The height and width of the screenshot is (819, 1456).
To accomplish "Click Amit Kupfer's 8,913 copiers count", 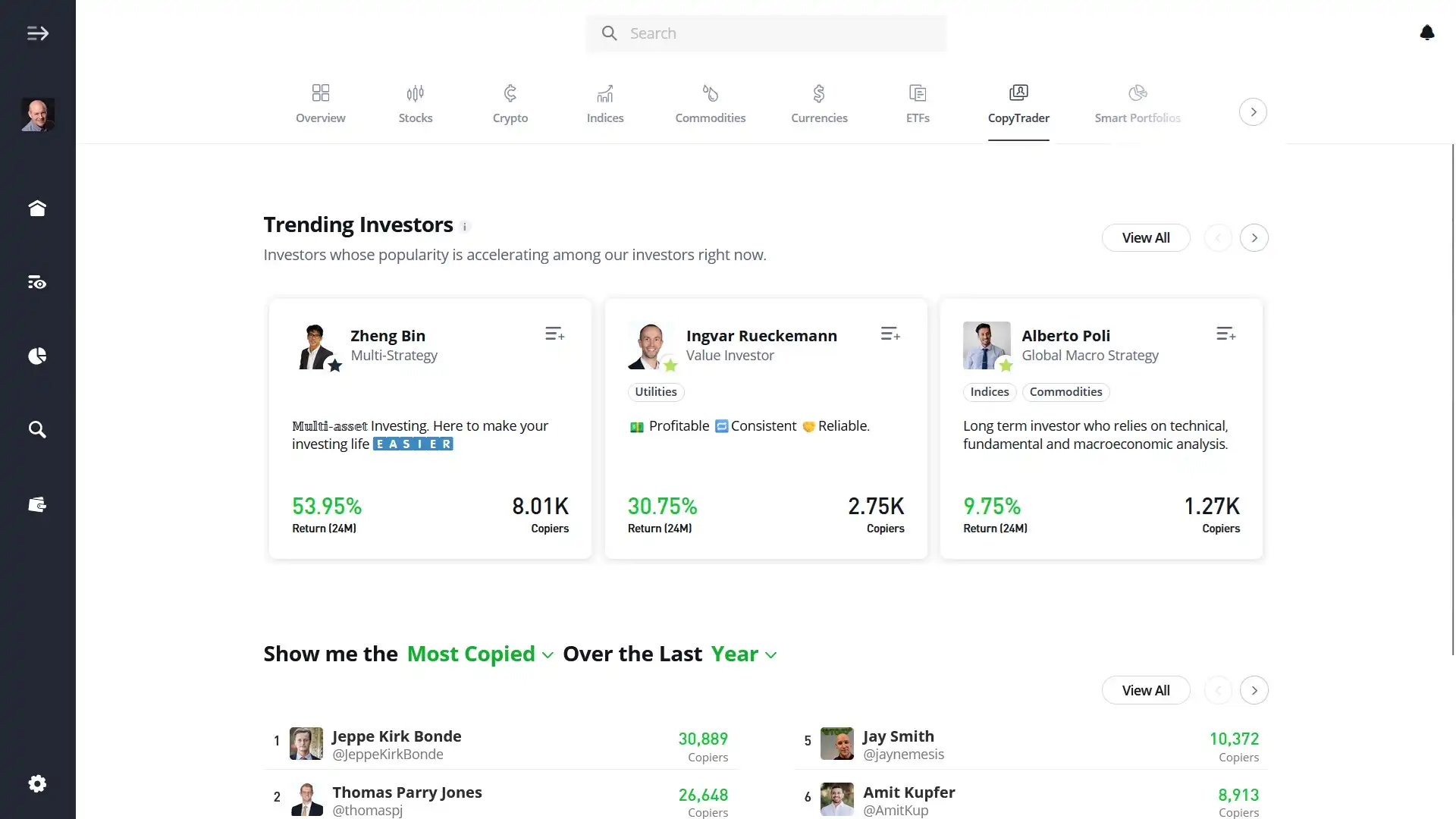I will tap(1238, 795).
